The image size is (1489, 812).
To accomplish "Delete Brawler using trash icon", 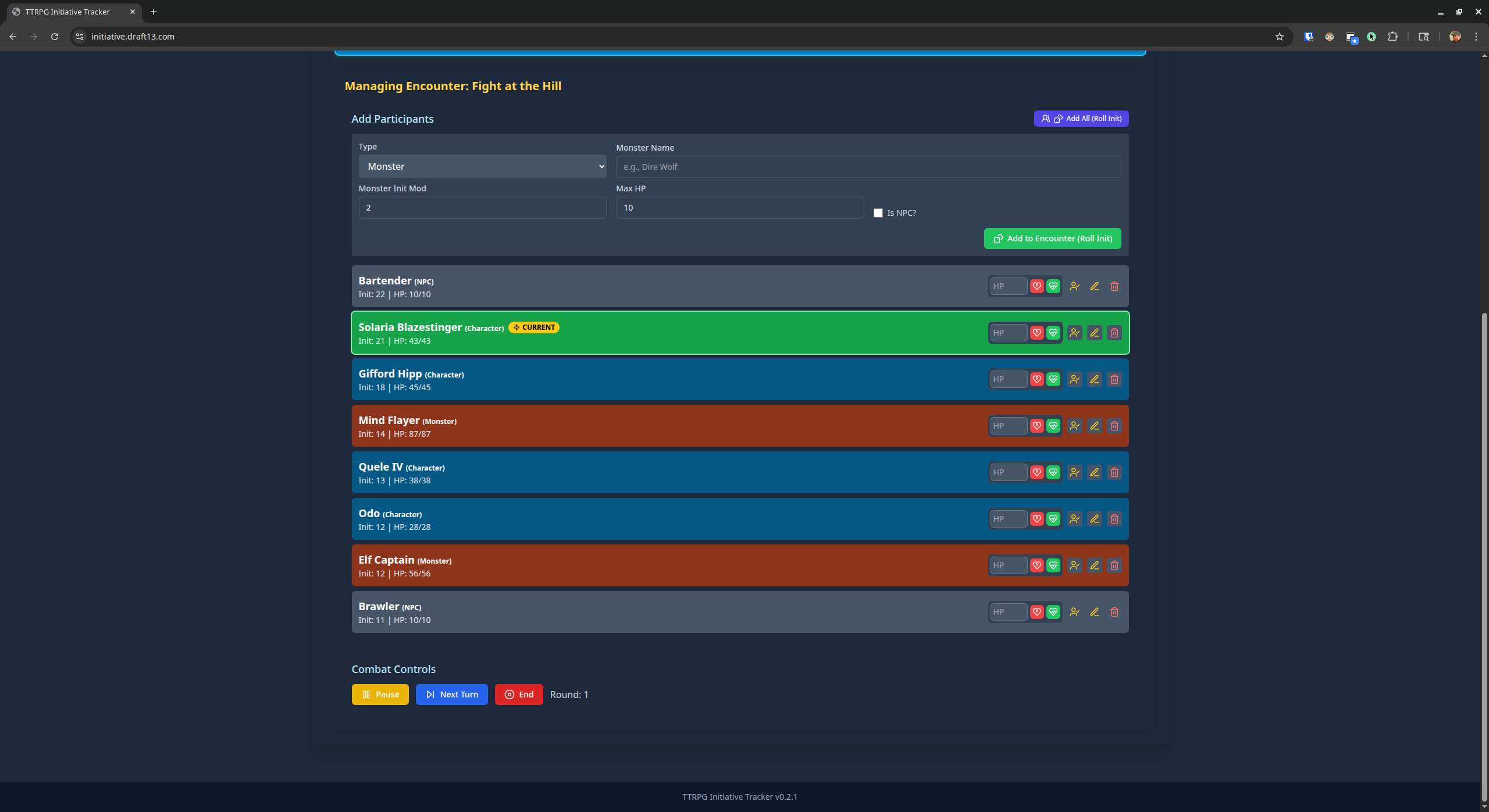I will point(1114,612).
